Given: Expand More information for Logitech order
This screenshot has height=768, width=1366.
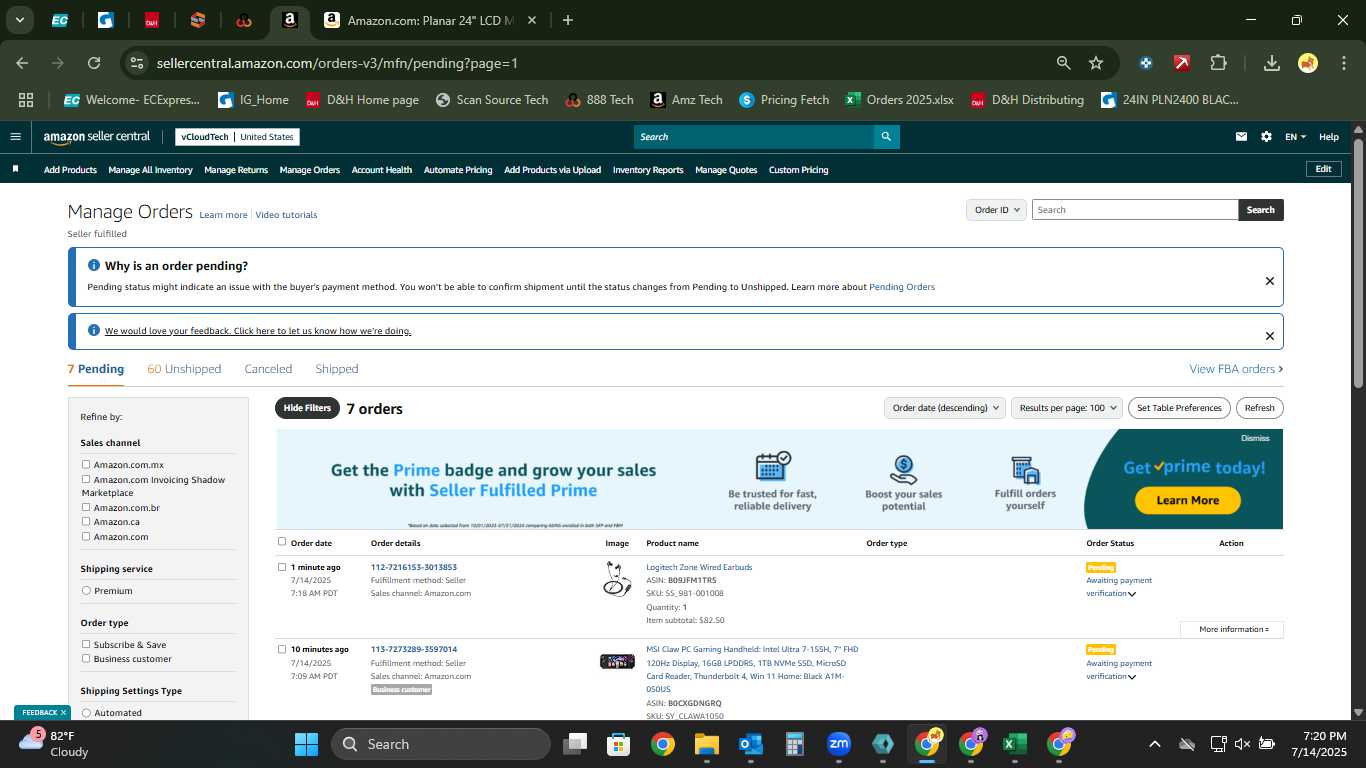Looking at the screenshot, I should pyautogui.click(x=1232, y=629).
